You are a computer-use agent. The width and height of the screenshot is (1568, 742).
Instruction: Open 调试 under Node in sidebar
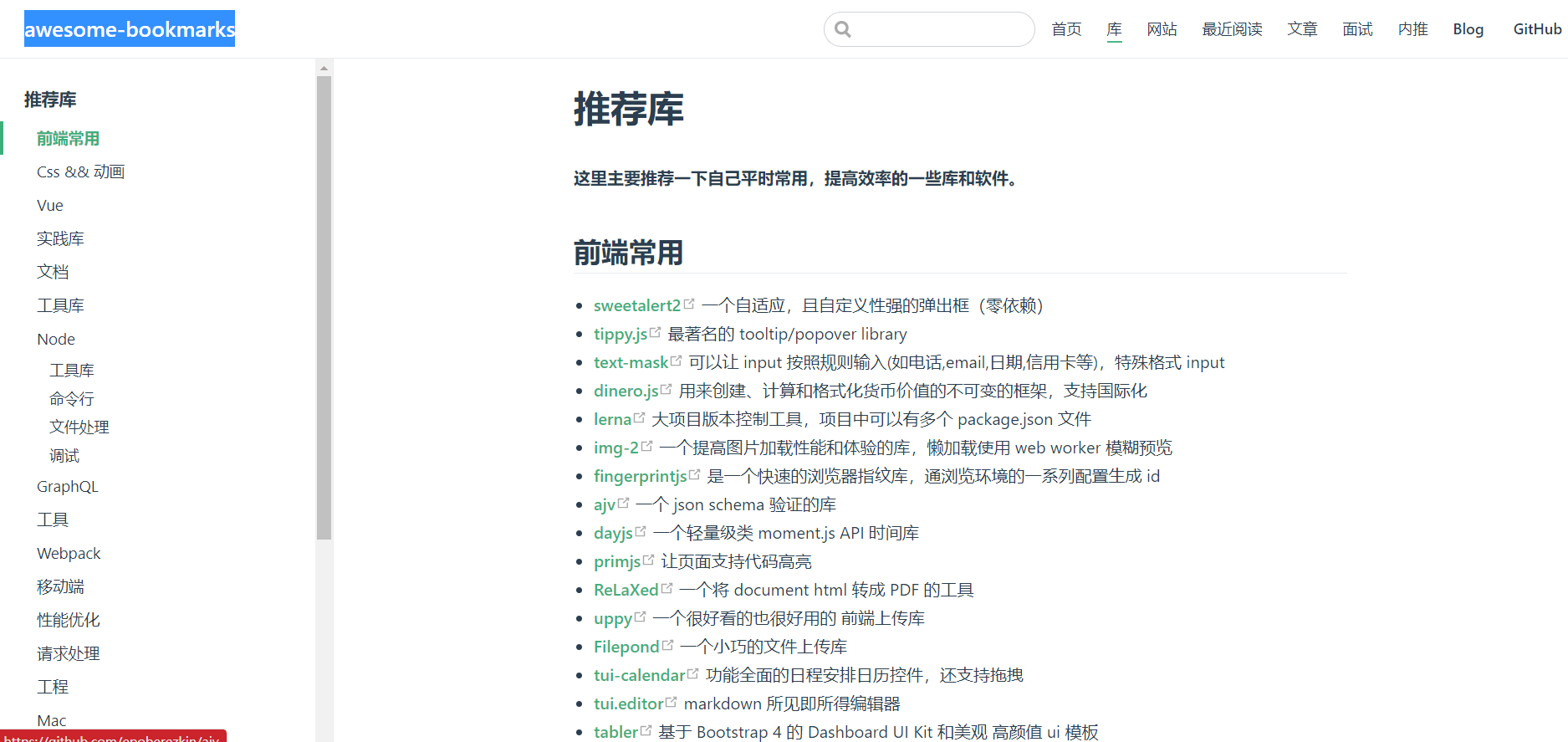click(x=64, y=455)
